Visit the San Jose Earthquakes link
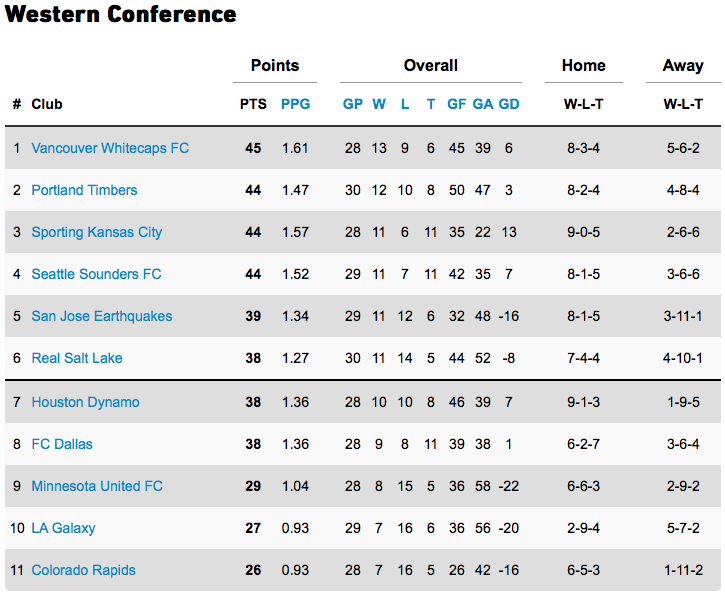Viewport: 725px width, 595px height. [102, 316]
